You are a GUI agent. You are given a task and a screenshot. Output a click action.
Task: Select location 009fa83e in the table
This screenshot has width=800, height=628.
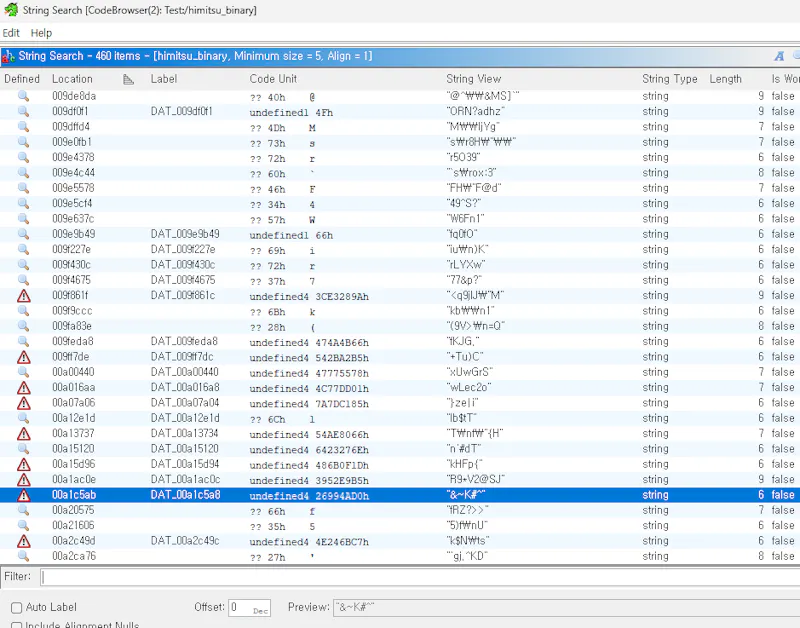tap(72, 326)
